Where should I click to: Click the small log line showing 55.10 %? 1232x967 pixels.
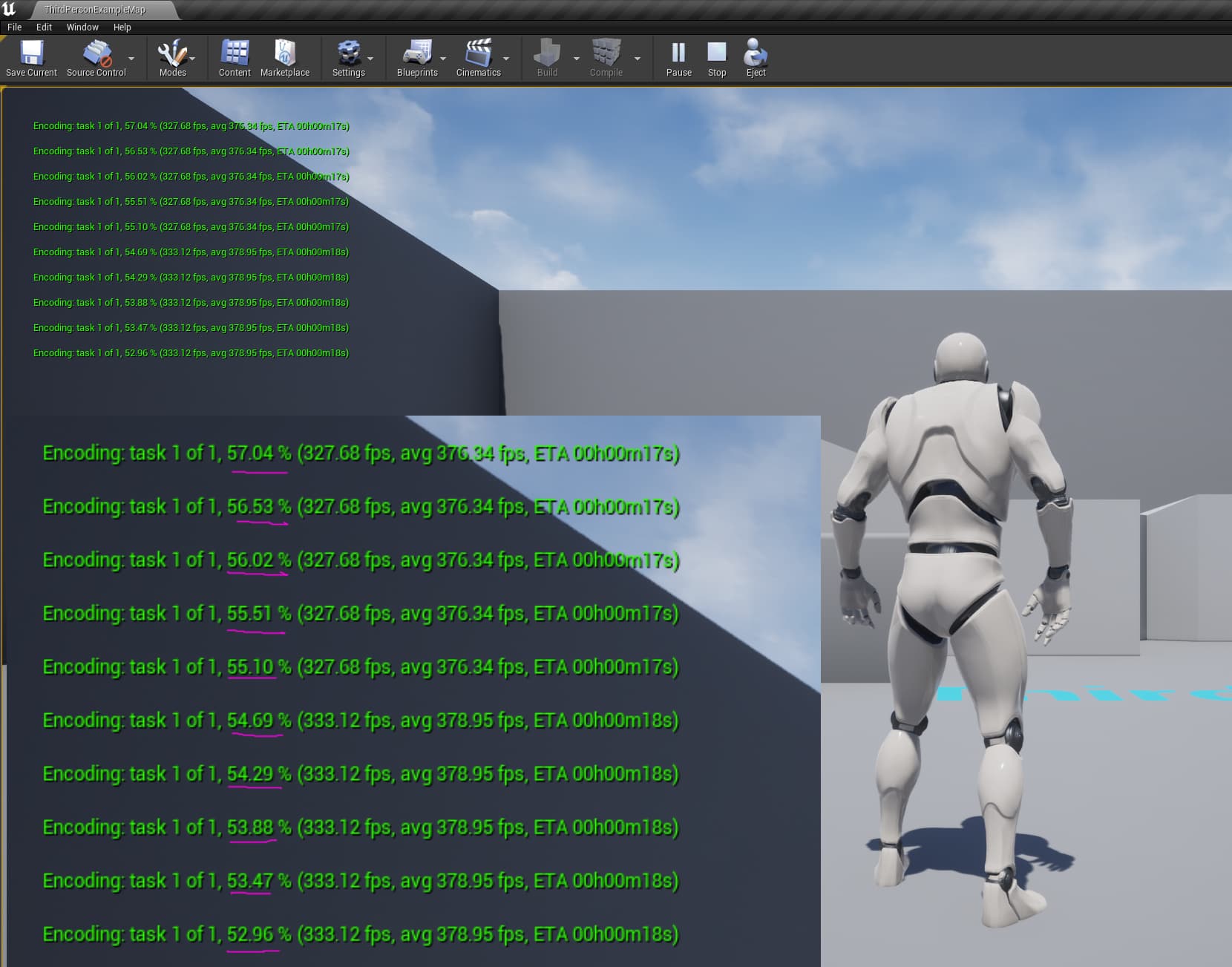click(191, 227)
